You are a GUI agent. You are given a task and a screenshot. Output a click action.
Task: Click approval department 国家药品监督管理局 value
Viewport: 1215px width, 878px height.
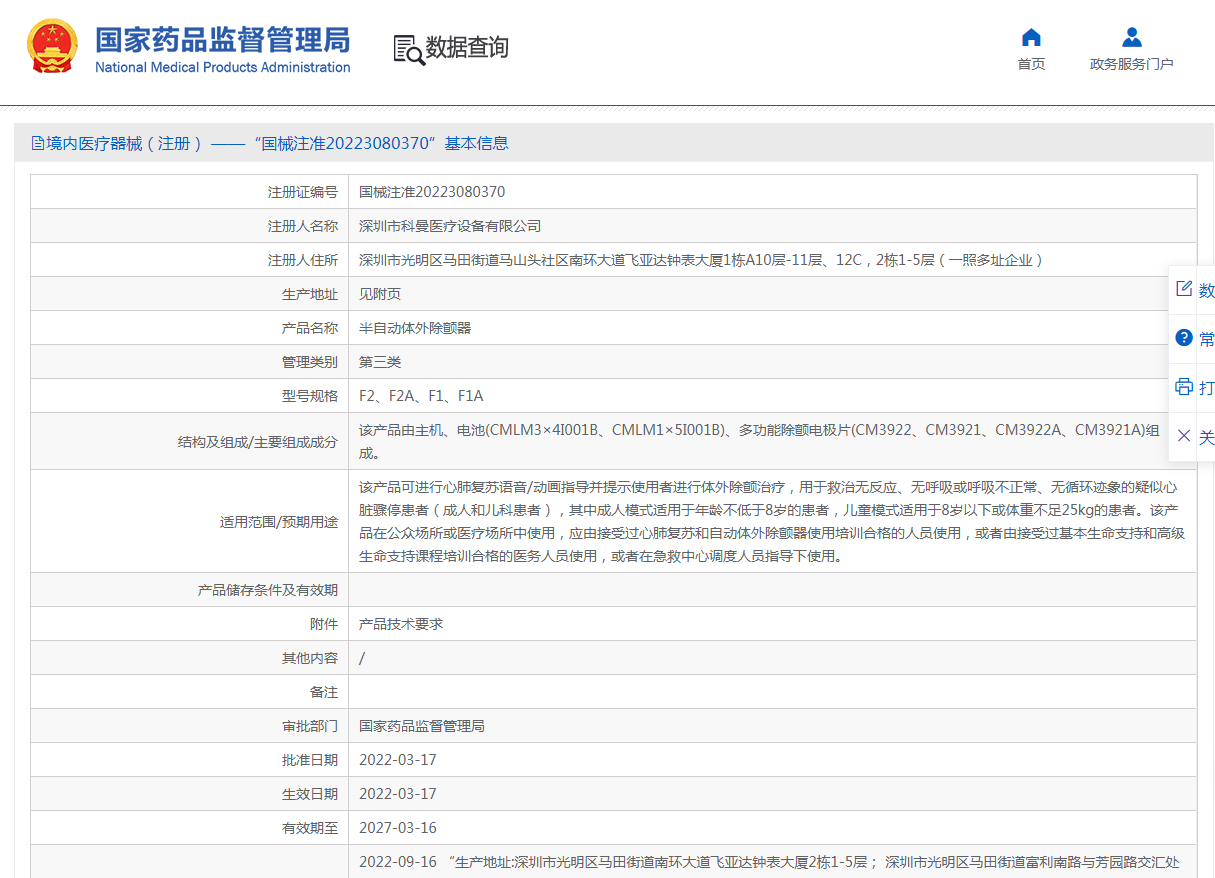tap(422, 726)
